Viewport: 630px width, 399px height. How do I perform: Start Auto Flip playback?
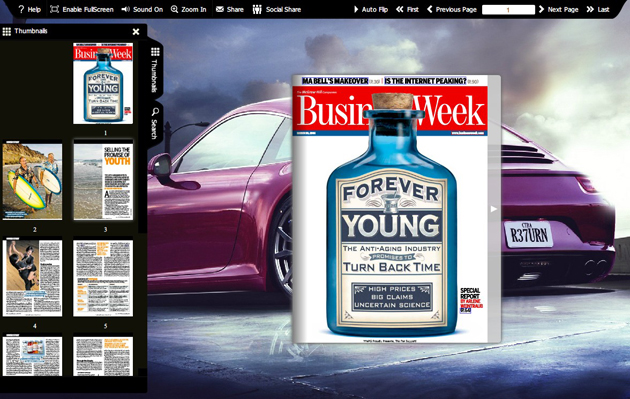(370, 9)
